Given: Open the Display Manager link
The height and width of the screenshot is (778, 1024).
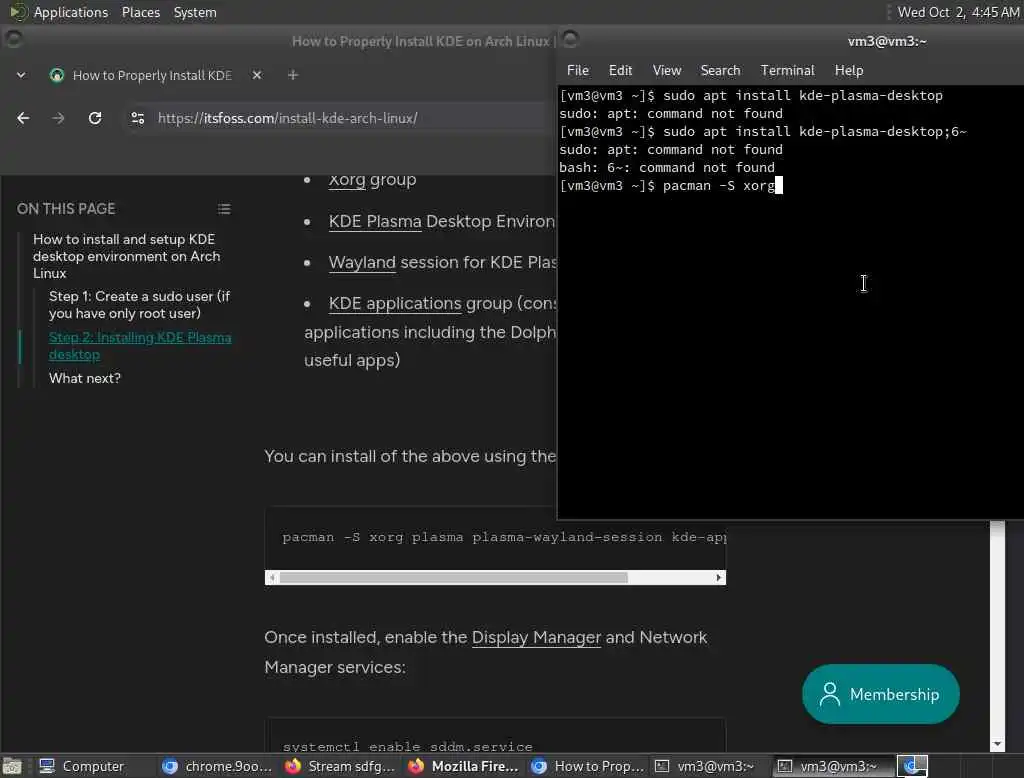Looking at the screenshot, I should (x=536, y=638).
